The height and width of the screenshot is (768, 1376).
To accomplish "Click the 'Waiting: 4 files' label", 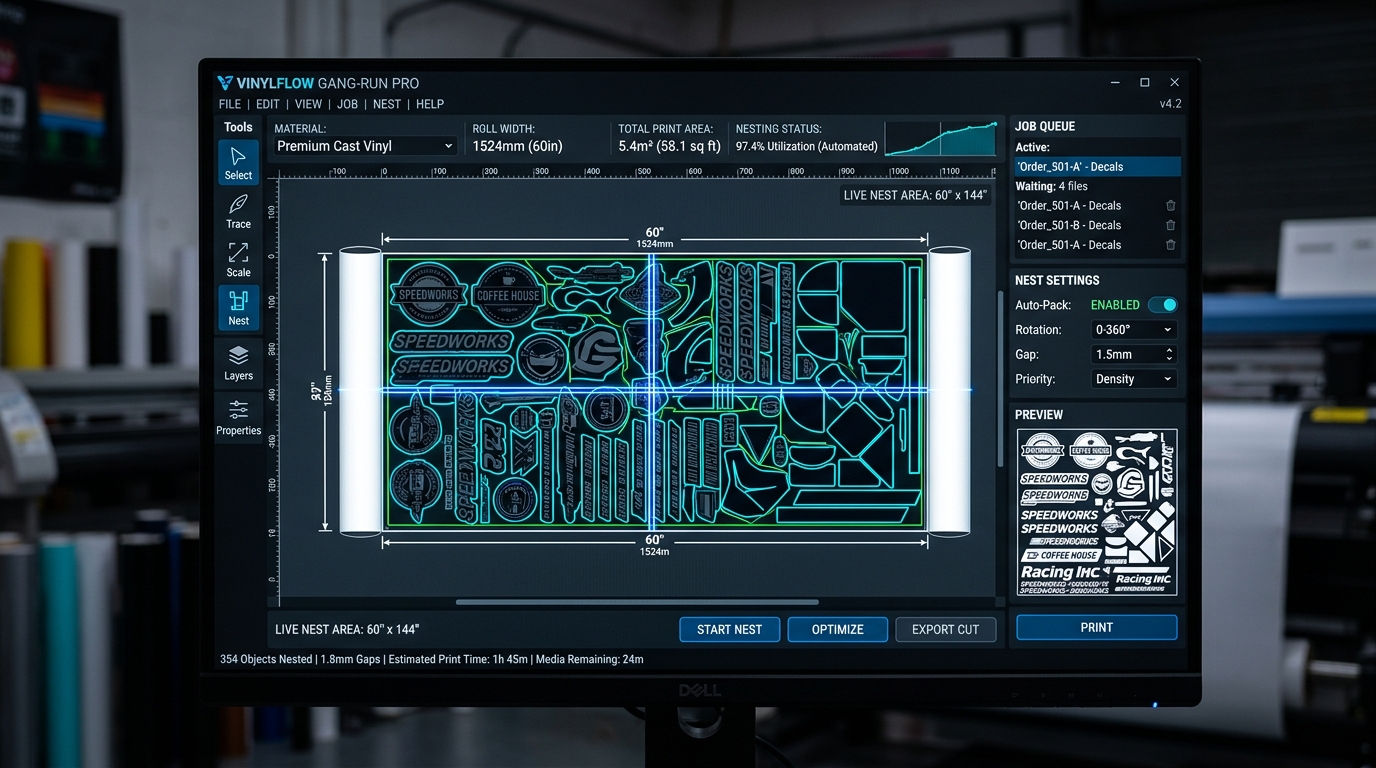I will pyautogui.click(x=1051, y=186).
